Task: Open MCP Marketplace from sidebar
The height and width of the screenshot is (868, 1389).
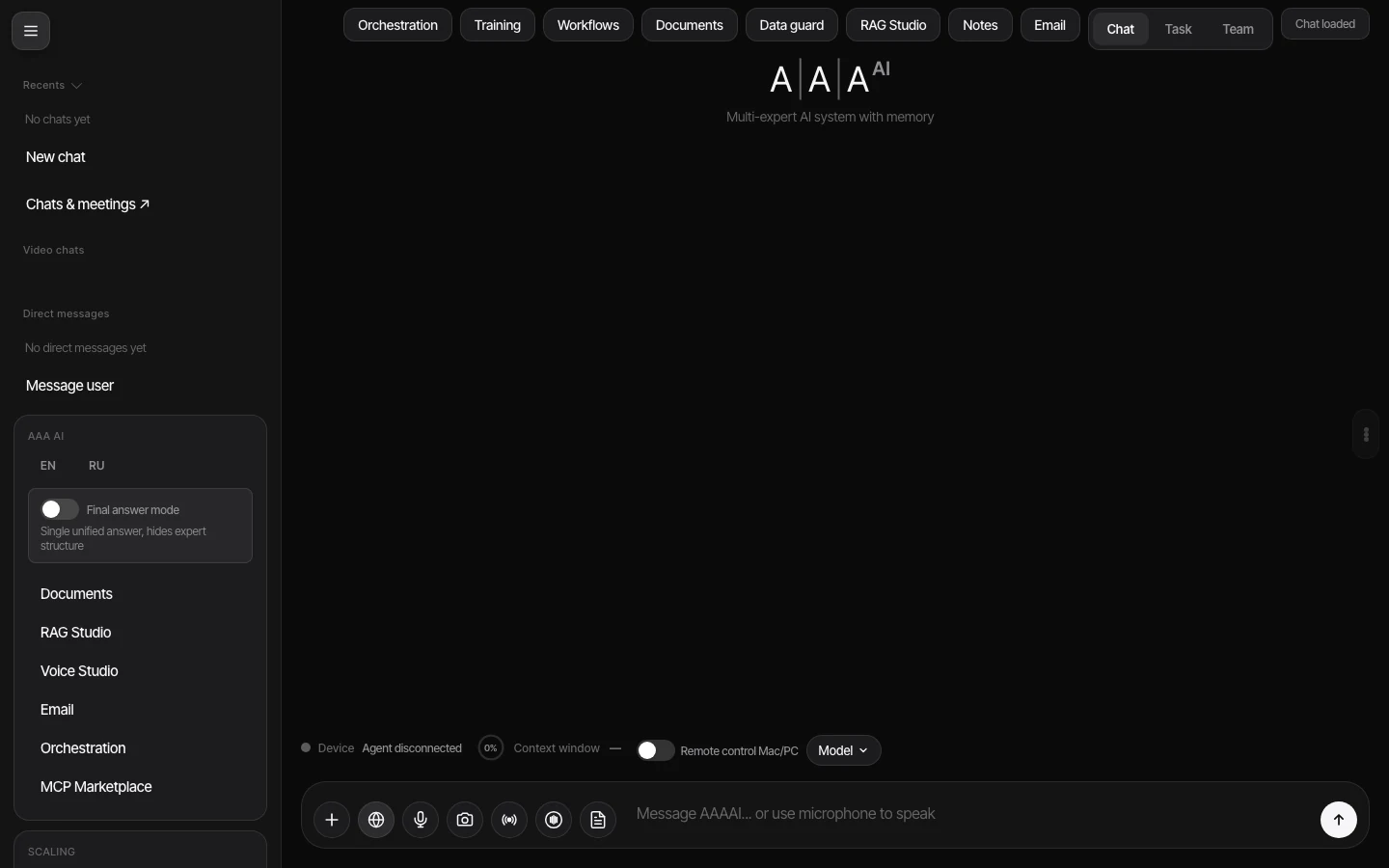Action: pyautogui.click(x=96, y=787)
